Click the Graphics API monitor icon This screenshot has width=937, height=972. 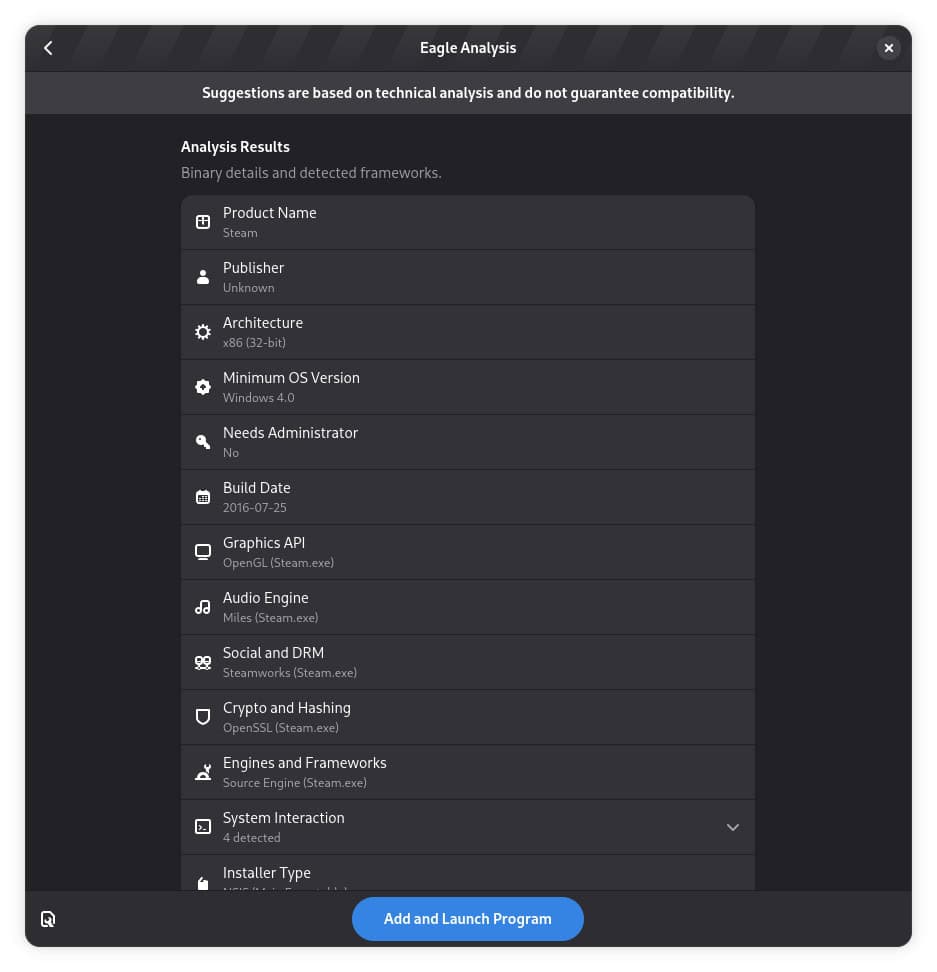click(x=203, y=551)
